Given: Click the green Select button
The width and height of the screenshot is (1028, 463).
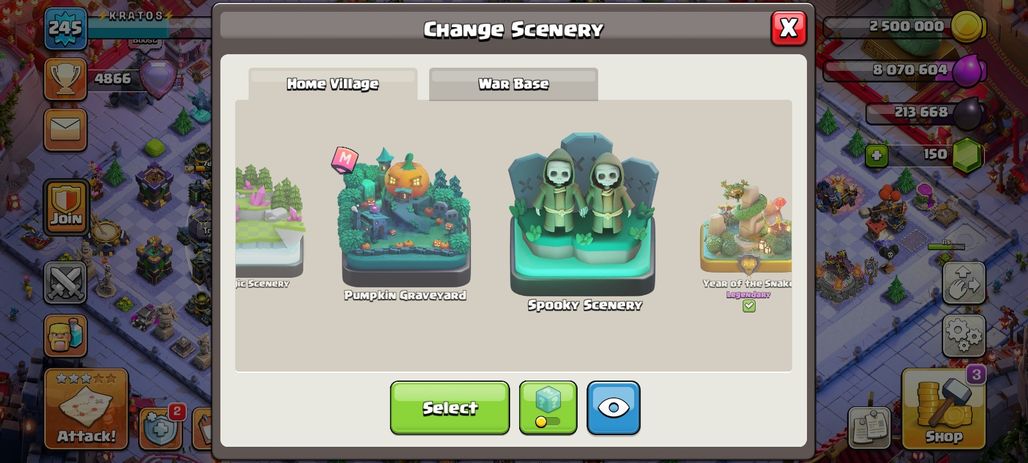Looking at the screenshot, I should tap(450, 408).
